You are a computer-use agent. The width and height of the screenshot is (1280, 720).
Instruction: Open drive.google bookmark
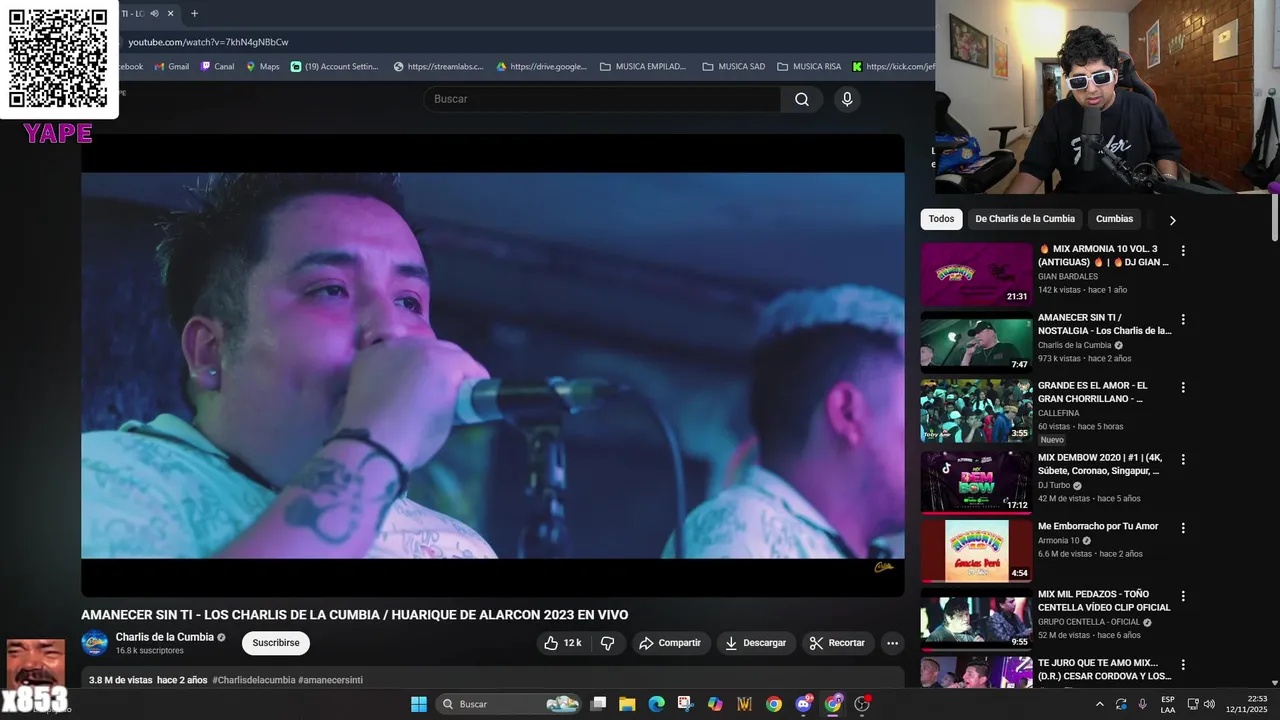click(542, 67)
